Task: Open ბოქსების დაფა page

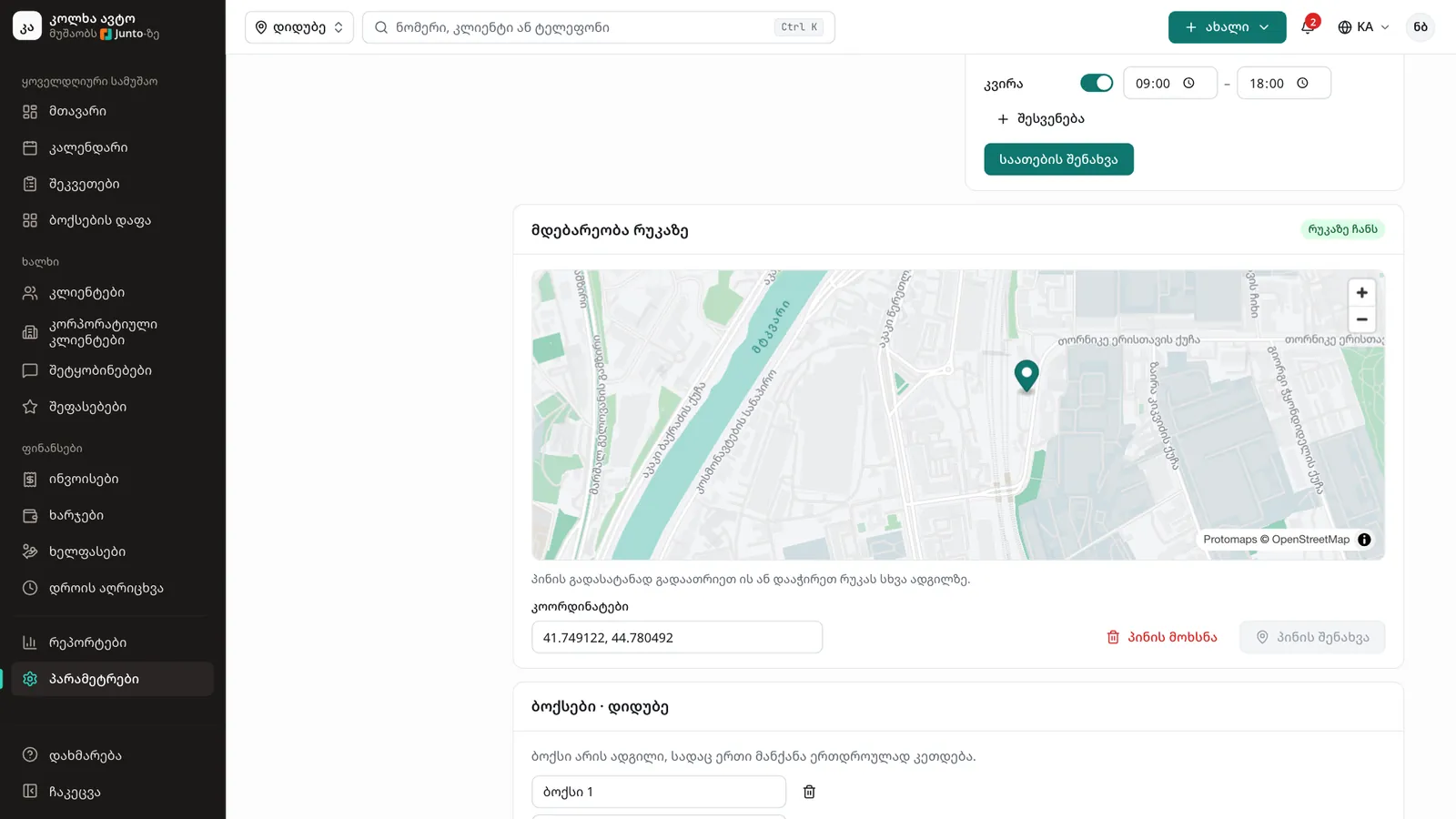Action: (113, 220)
